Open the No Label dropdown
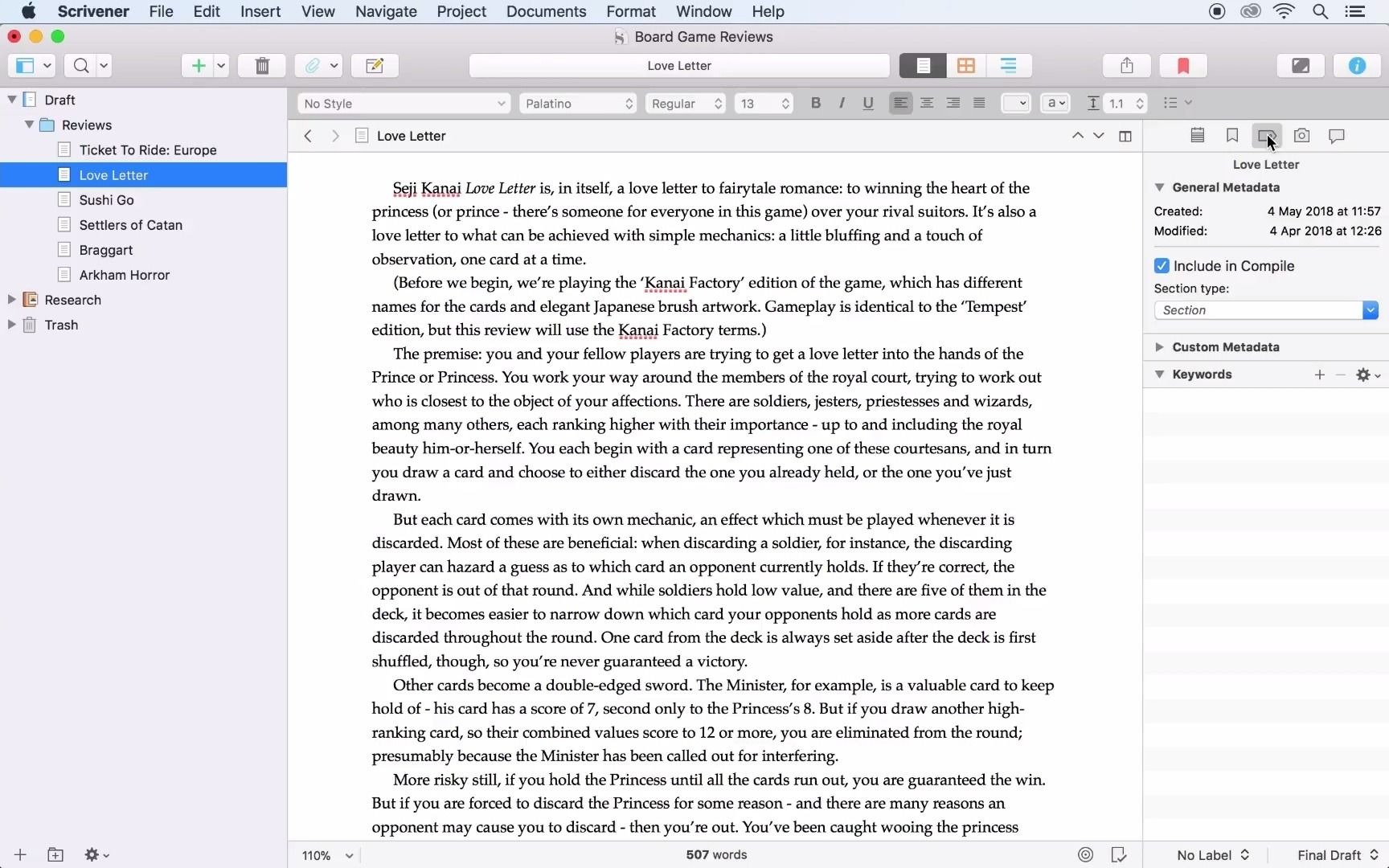The height and width of the screenshot is (868, 1389). (1212, 855)
